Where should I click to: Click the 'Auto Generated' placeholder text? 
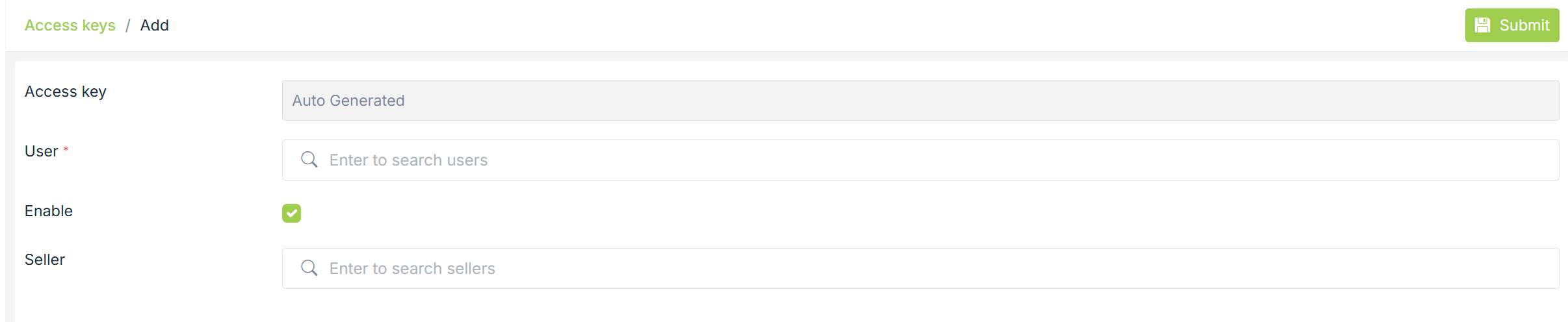pos(348,101)
